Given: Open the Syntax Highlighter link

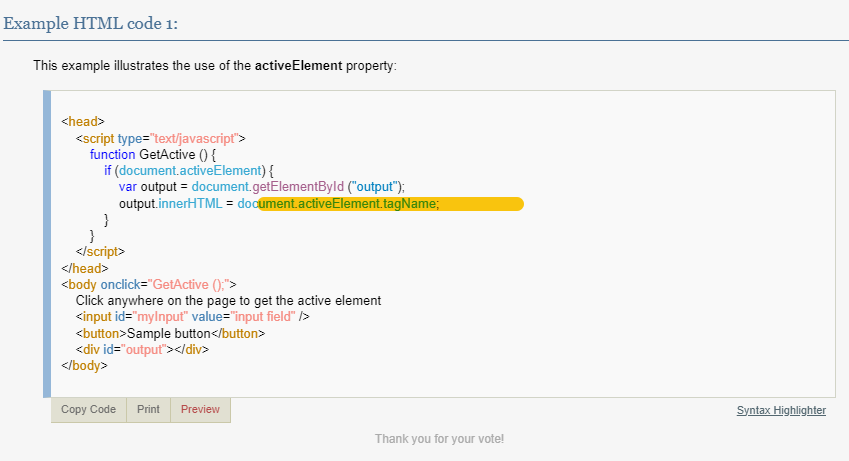Looking at the screenshot, I should [781, 411].
